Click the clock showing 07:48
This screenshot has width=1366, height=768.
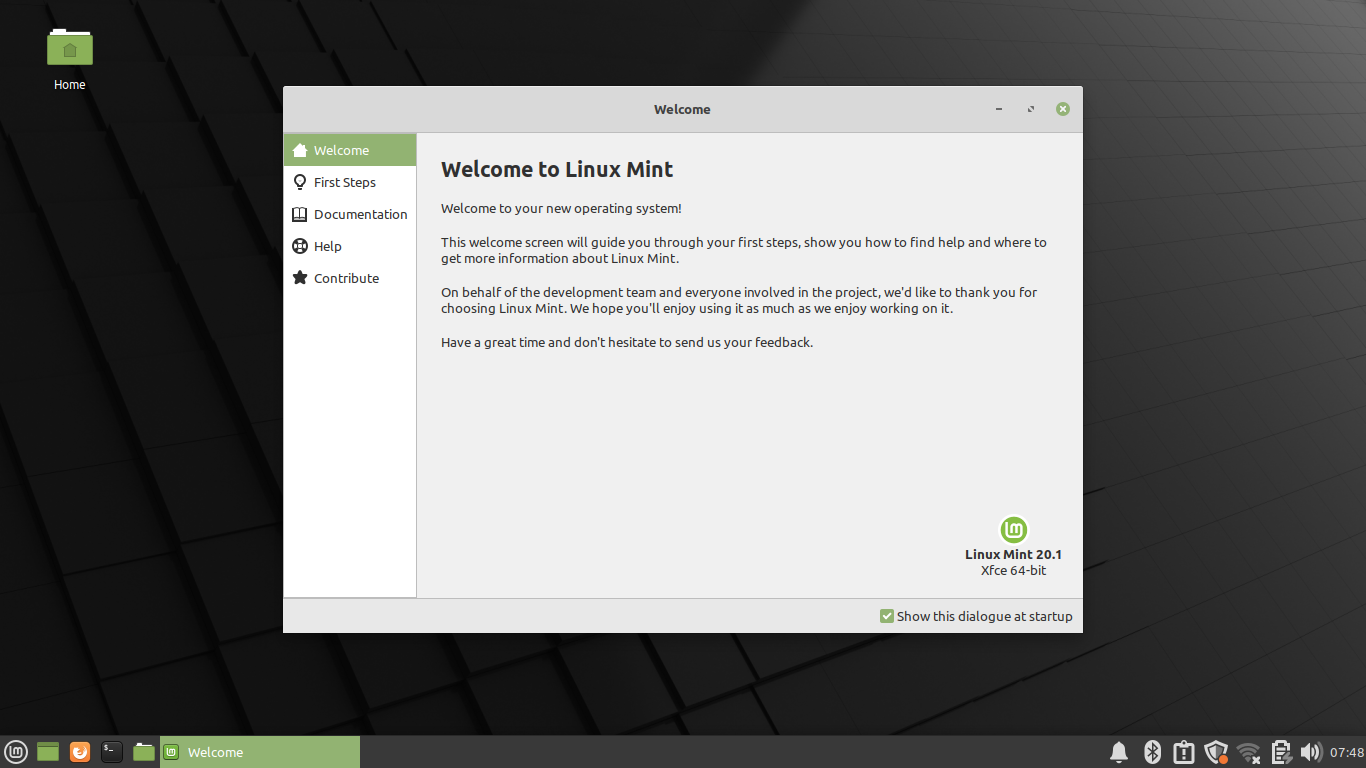[x=1346, y=752]
